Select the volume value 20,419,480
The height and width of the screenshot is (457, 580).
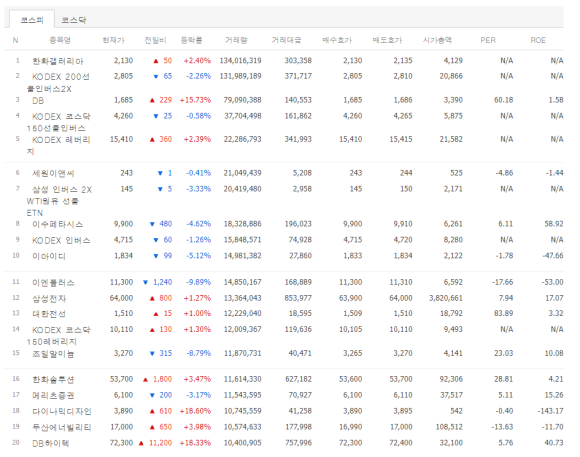[242, 189]
